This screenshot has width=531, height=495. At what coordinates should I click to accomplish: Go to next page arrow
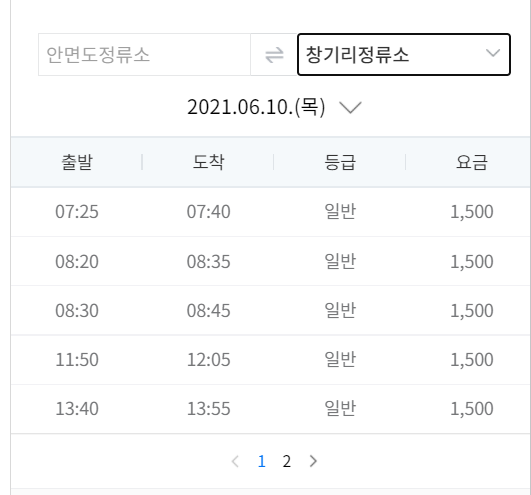point(313,461)
